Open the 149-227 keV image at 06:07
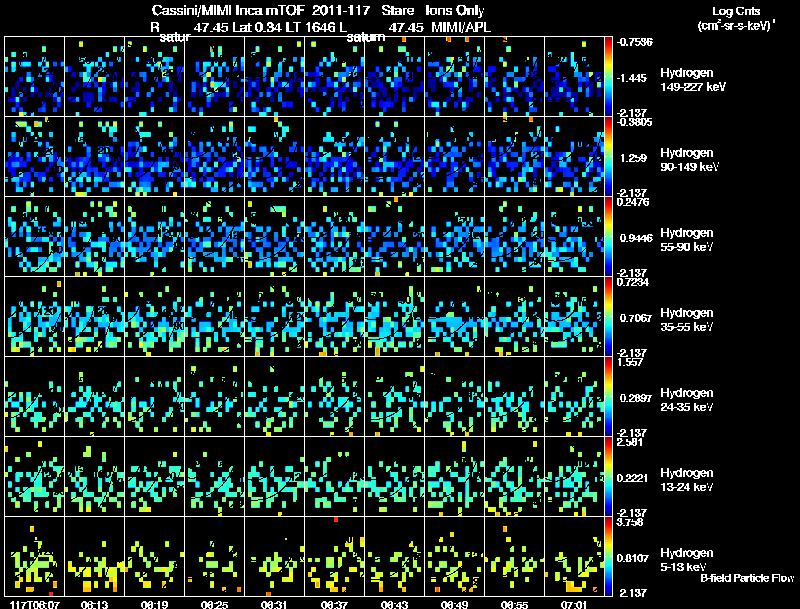 click(34, 76)
